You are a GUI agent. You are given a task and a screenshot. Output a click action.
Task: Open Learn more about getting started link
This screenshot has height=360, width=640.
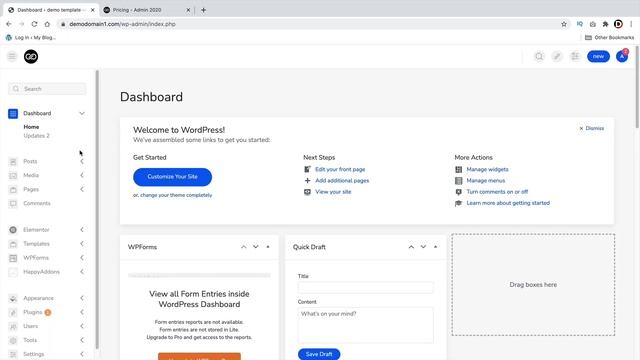[508, 203]
